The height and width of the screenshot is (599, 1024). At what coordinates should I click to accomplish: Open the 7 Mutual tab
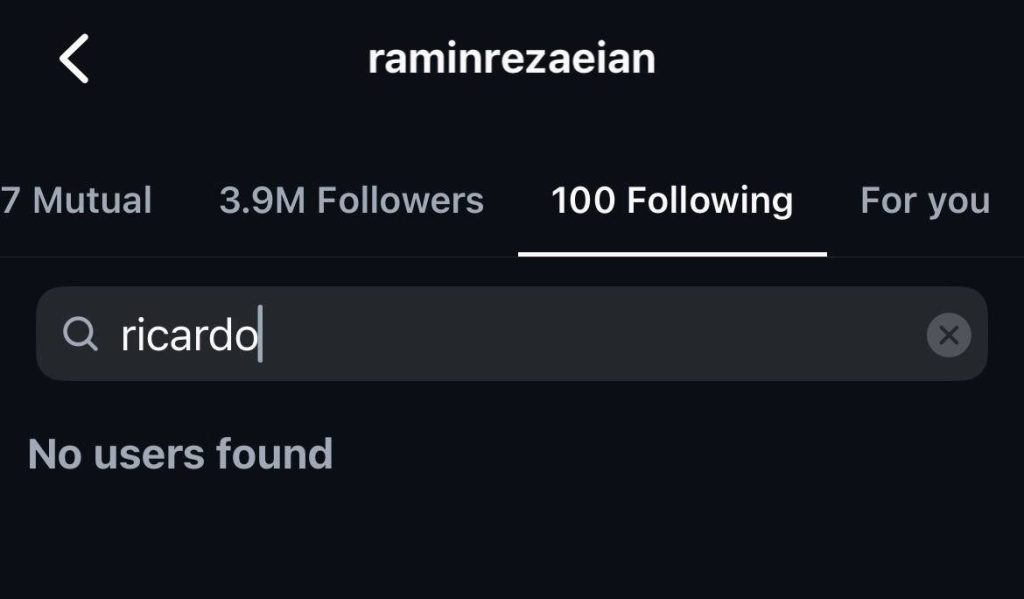pyautogui.click(x=76, y=201)
